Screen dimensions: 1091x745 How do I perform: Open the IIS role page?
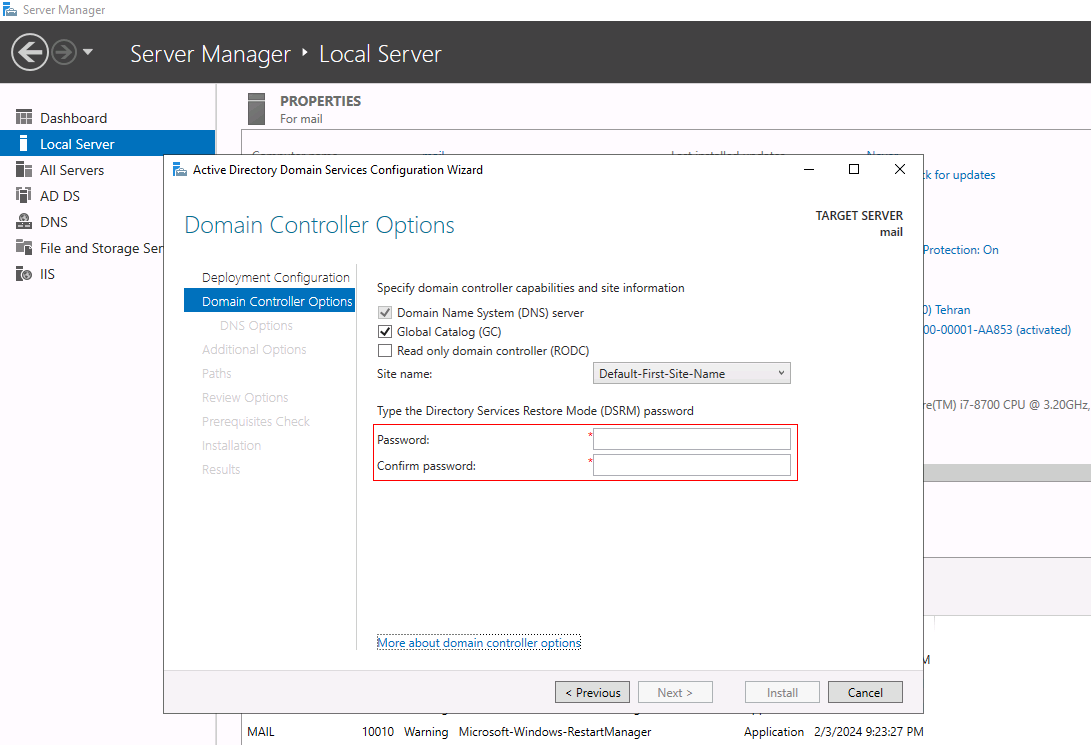47,274
